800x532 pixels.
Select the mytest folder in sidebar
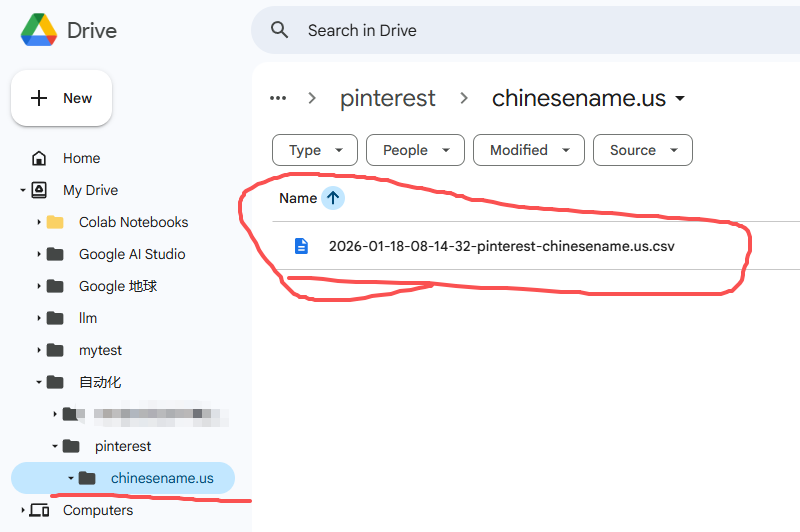(x=100, y=350)
